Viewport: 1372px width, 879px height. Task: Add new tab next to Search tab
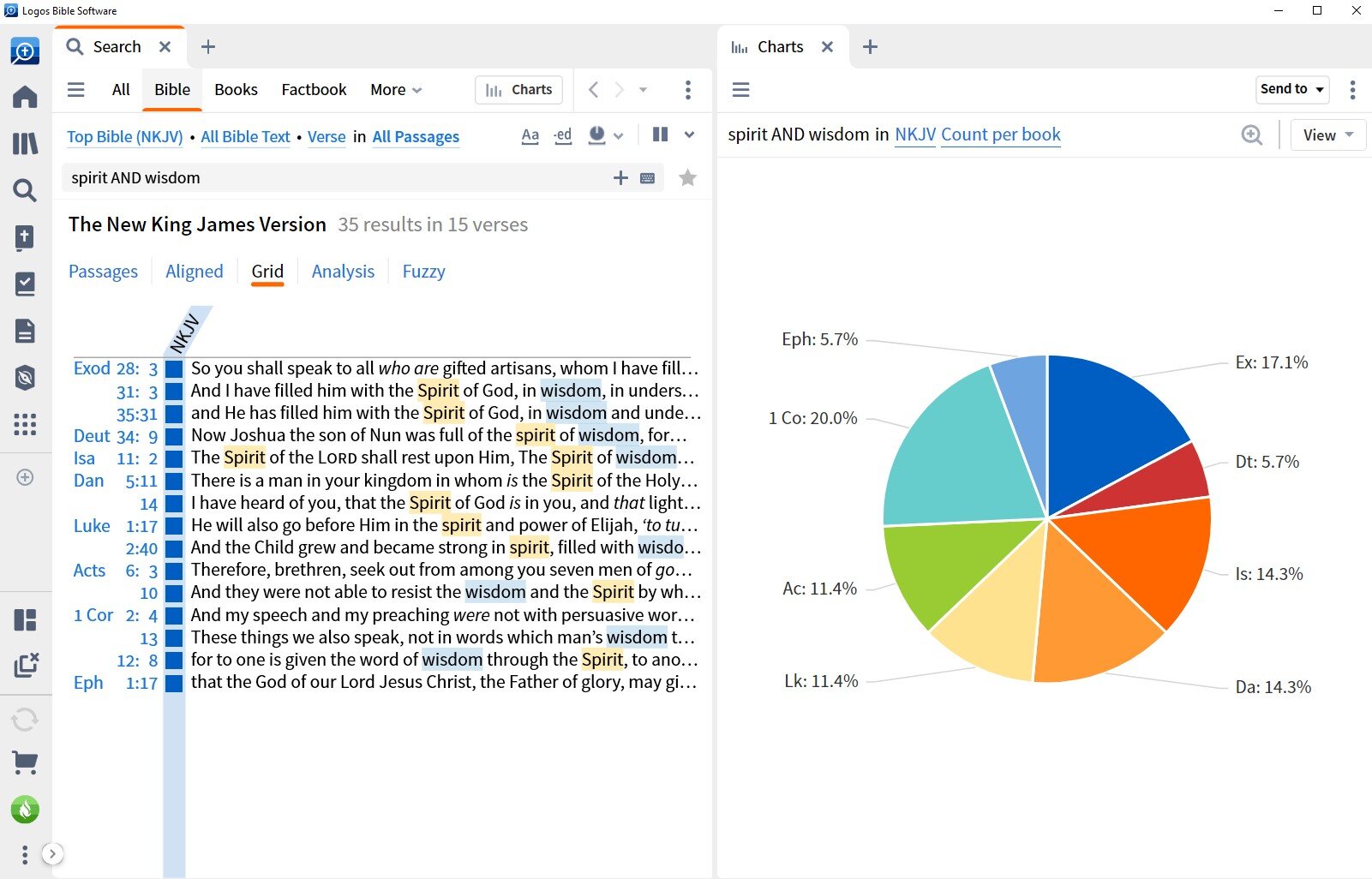point(208,47)
